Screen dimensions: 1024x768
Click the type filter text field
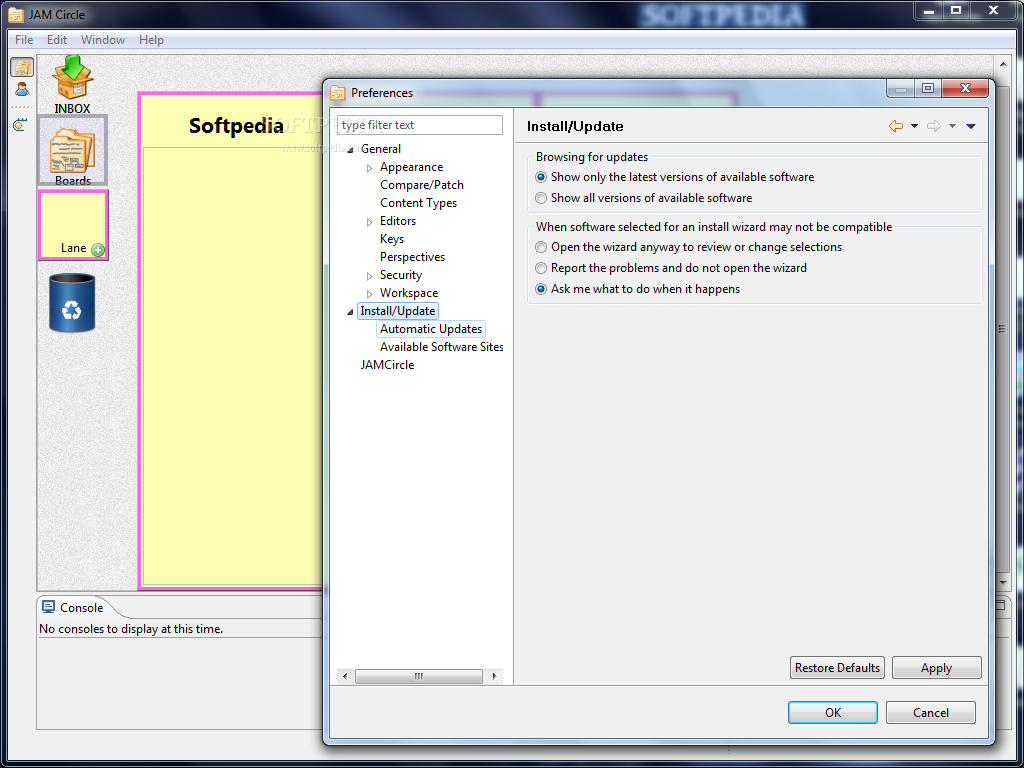point(420,125)
